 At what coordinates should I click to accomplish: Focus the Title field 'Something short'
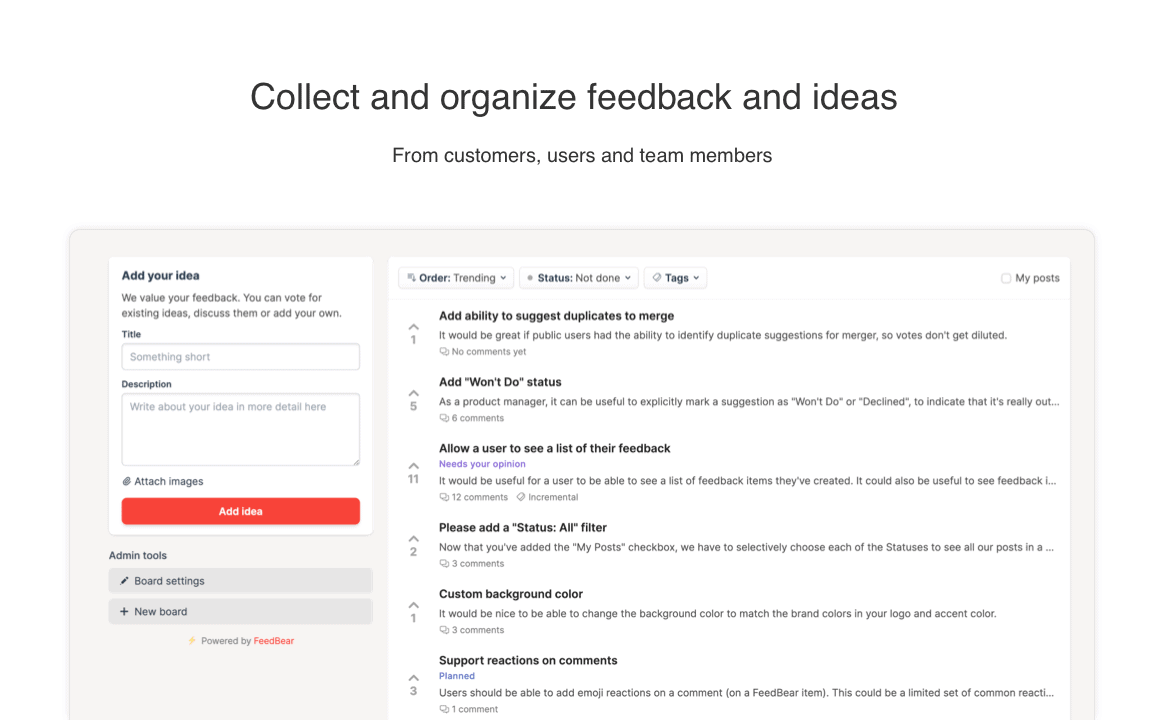tap(241, 357)
